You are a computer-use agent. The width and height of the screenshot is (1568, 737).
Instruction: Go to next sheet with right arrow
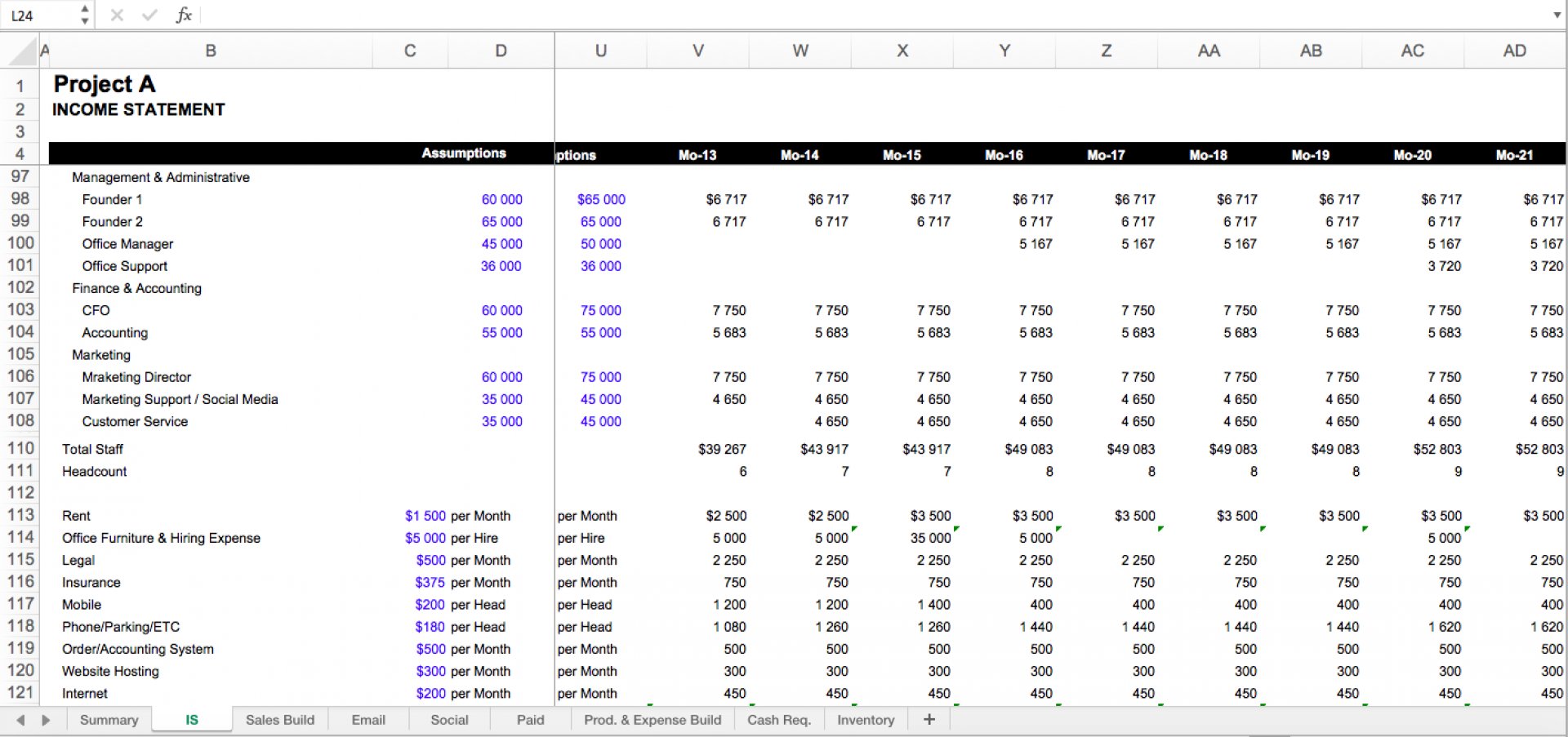click(46, 720)
